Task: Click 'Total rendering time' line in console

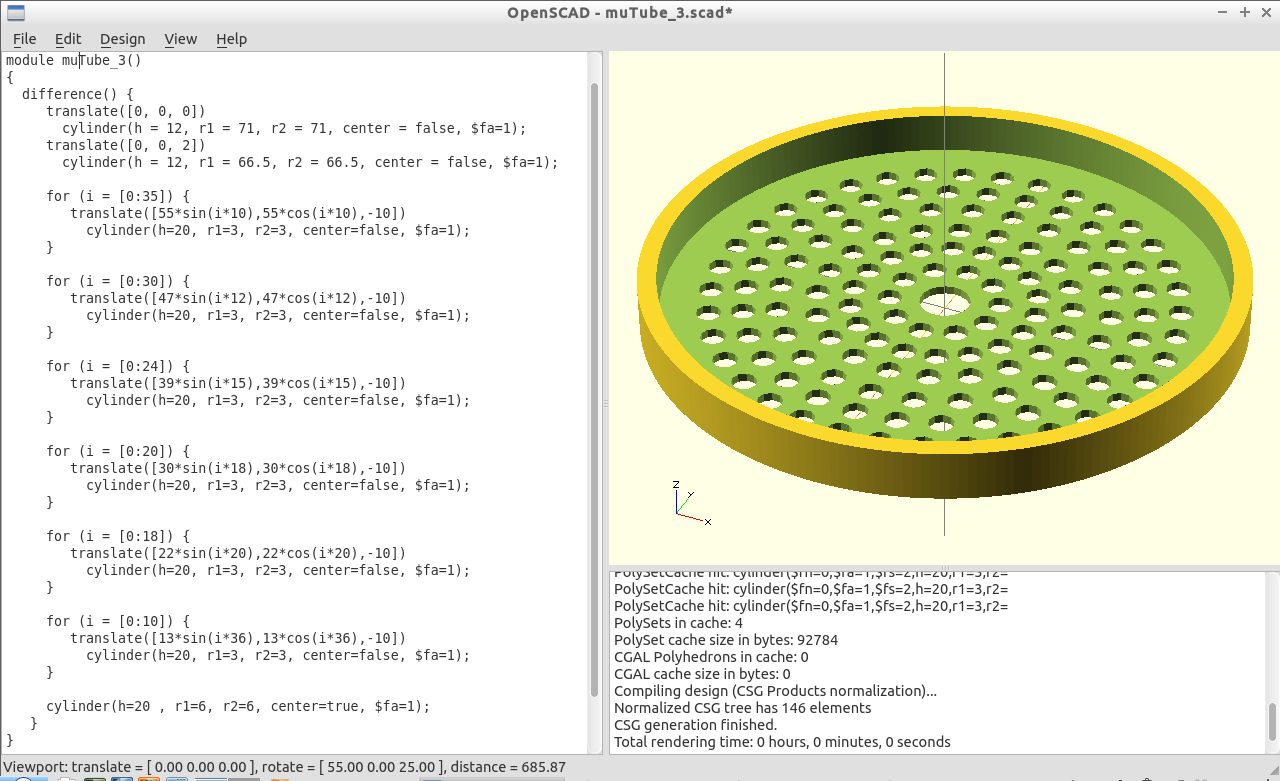Action: pos(782,742)
